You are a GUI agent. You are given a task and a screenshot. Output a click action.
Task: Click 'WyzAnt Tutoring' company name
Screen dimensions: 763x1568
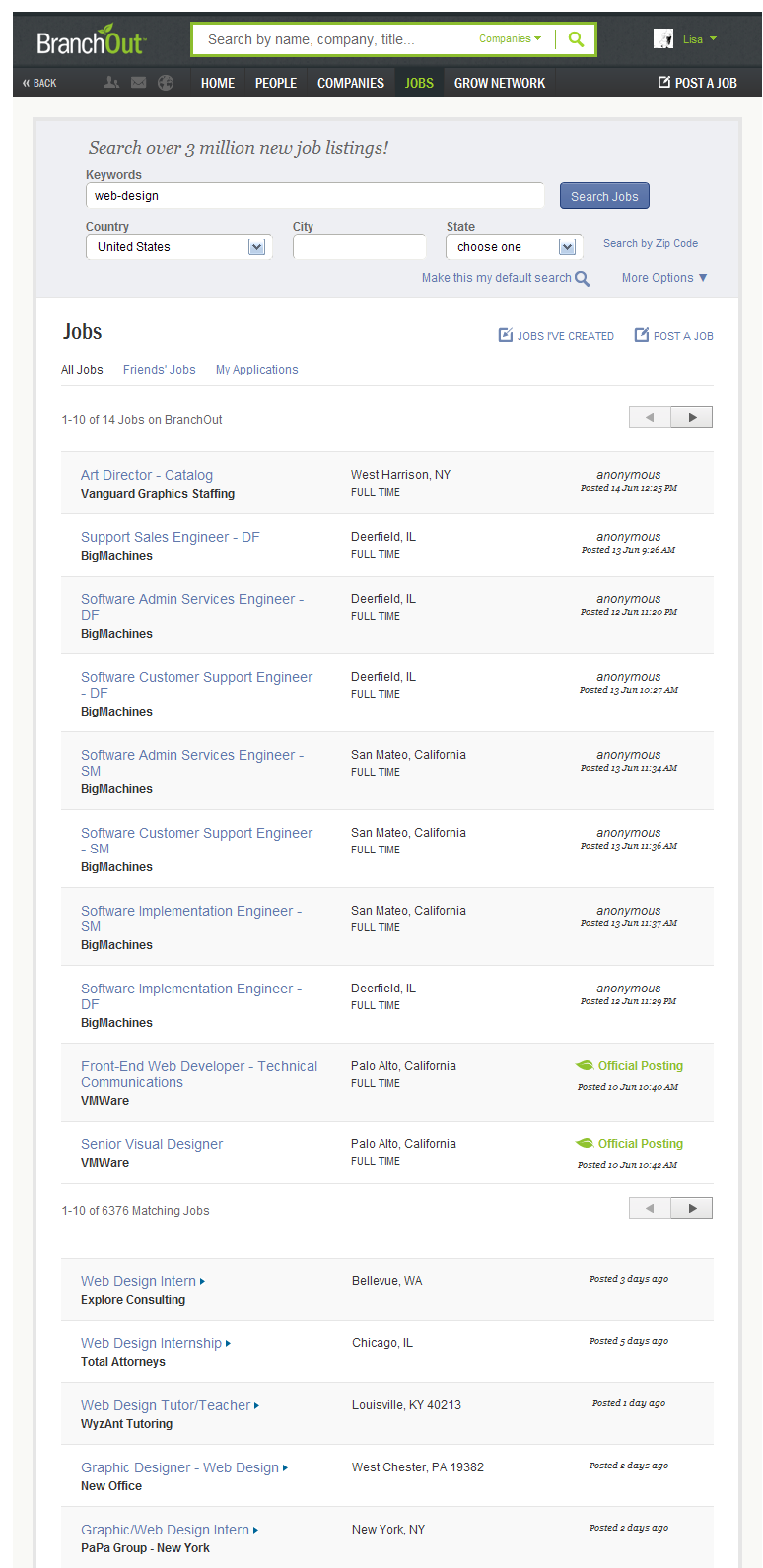126,1424
